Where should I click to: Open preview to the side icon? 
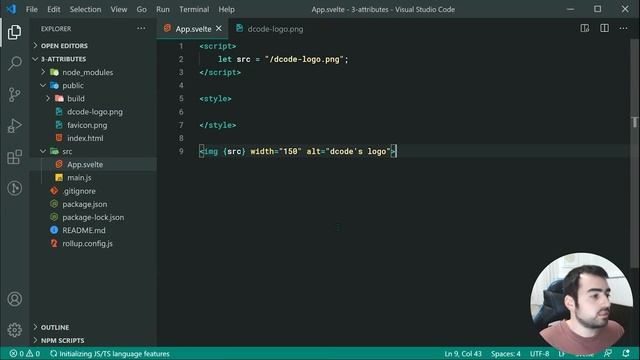pos(585,28)
